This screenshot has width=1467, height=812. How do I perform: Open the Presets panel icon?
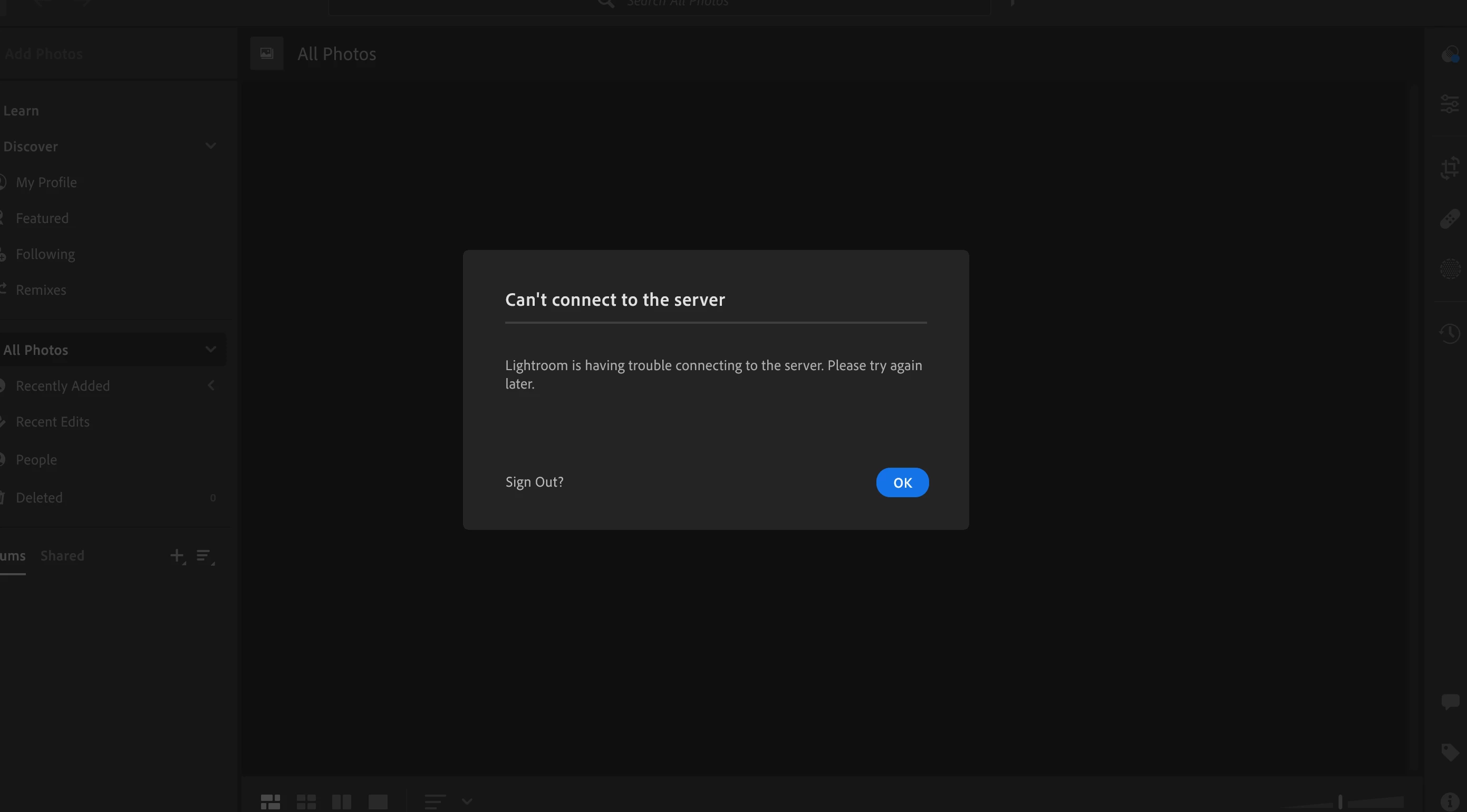click(x=1450, y=55)
